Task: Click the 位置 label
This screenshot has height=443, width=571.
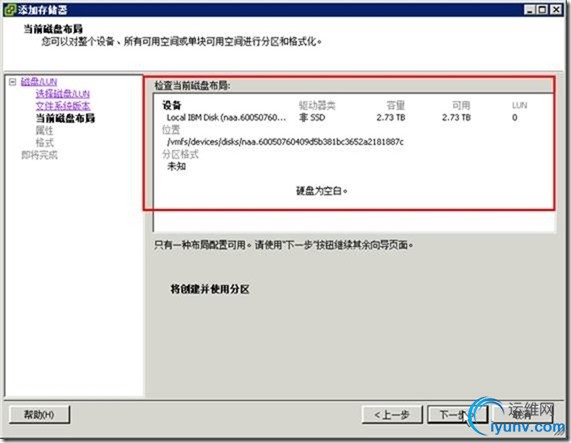Action: 171,130
